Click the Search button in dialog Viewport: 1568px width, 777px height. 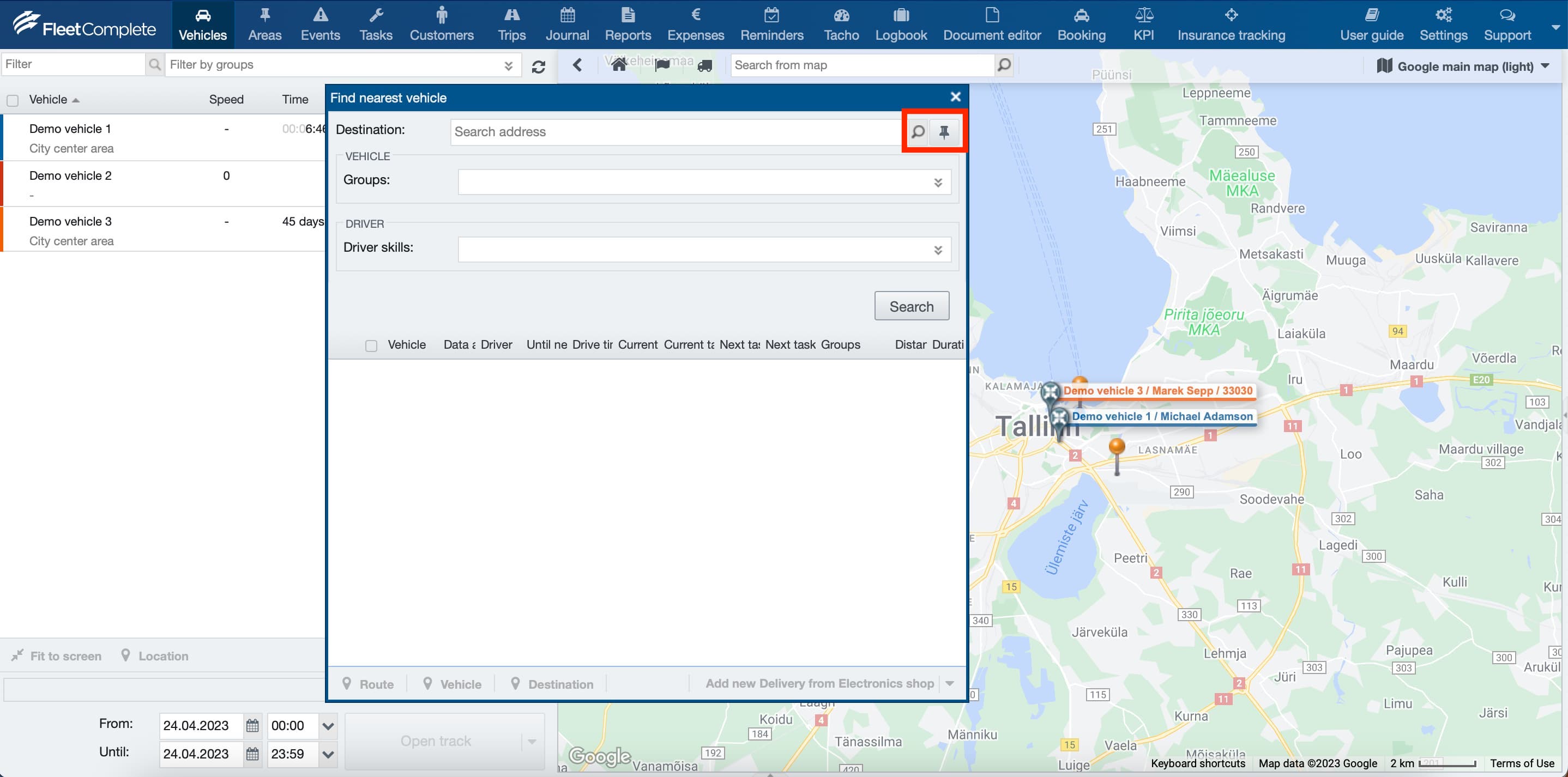[911, 306]
